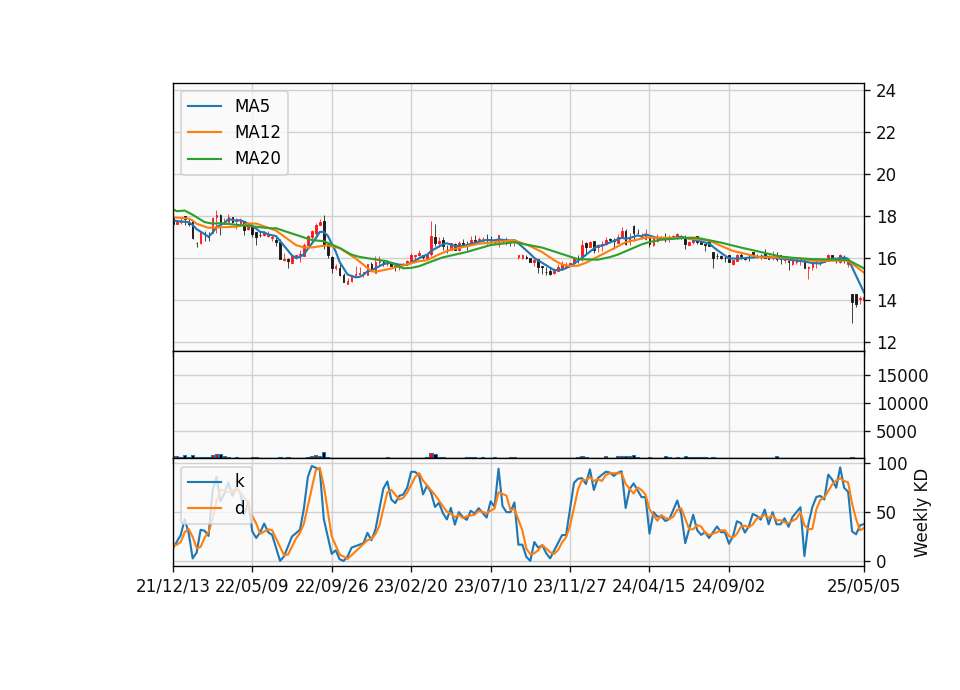Click the volume axis label 15000
Screen dimensions: 960x690
point(902,376)
